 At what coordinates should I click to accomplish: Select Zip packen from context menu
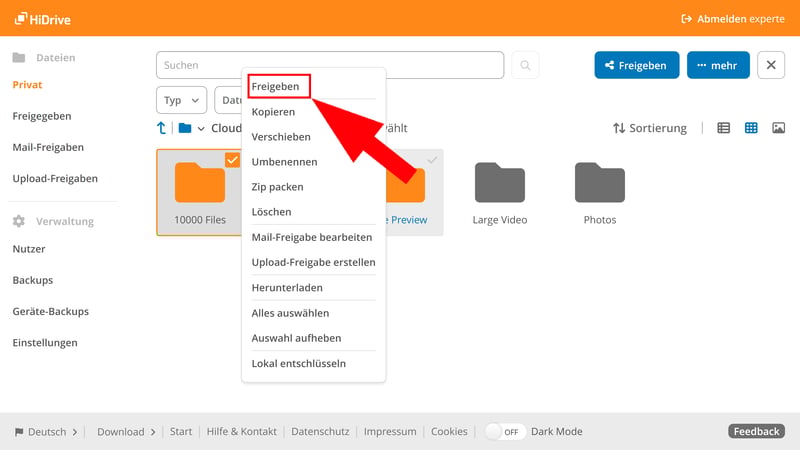click(277, 187)
